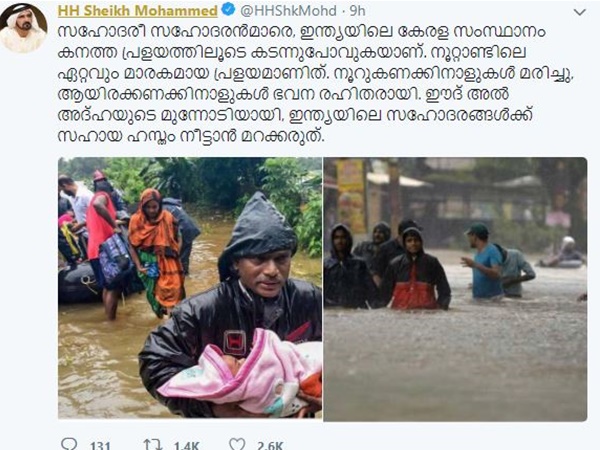Click the 9h tweet timestamp
The image size is (600, 450).
357,11
